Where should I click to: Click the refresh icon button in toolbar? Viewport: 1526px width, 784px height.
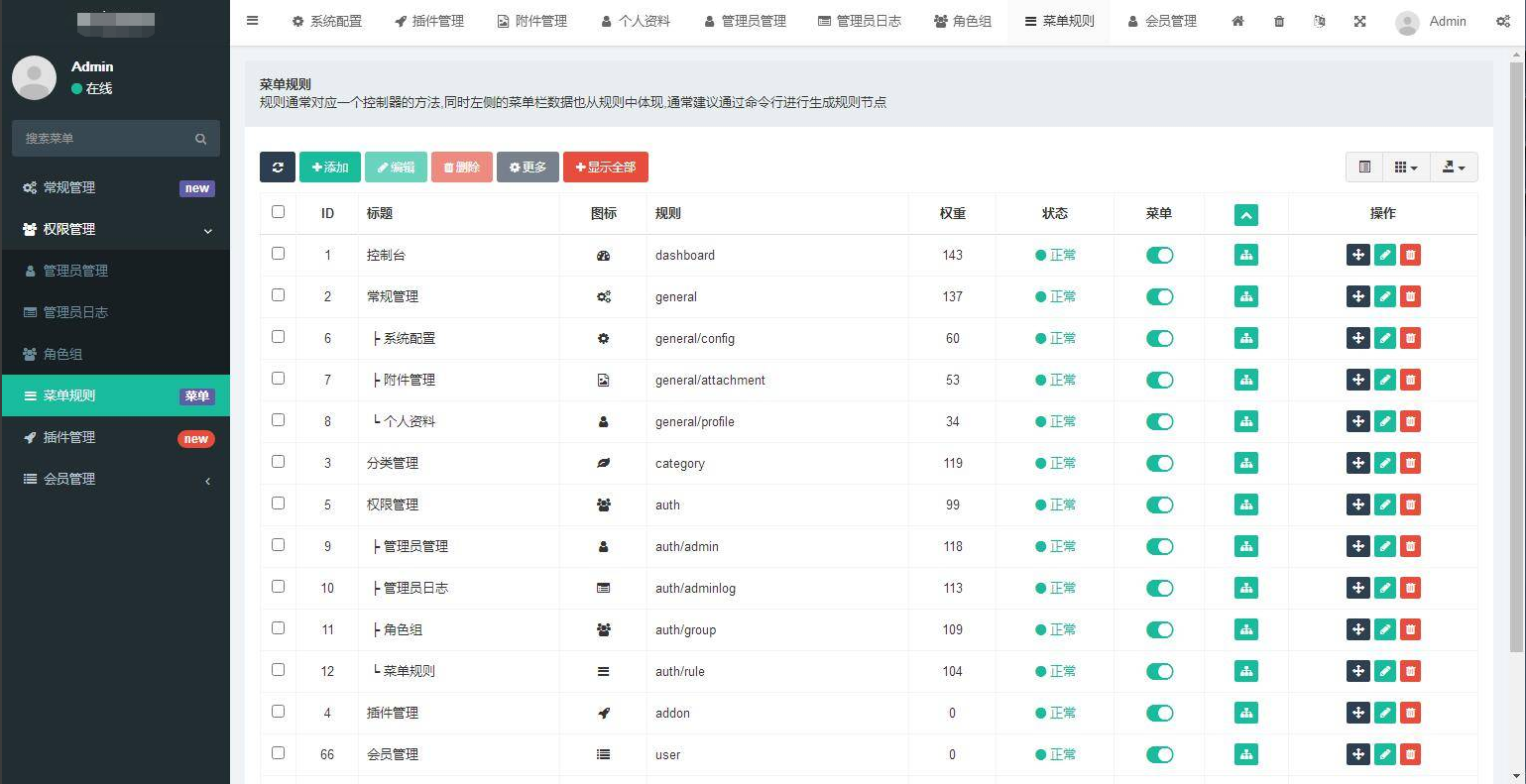click(278, 168)
